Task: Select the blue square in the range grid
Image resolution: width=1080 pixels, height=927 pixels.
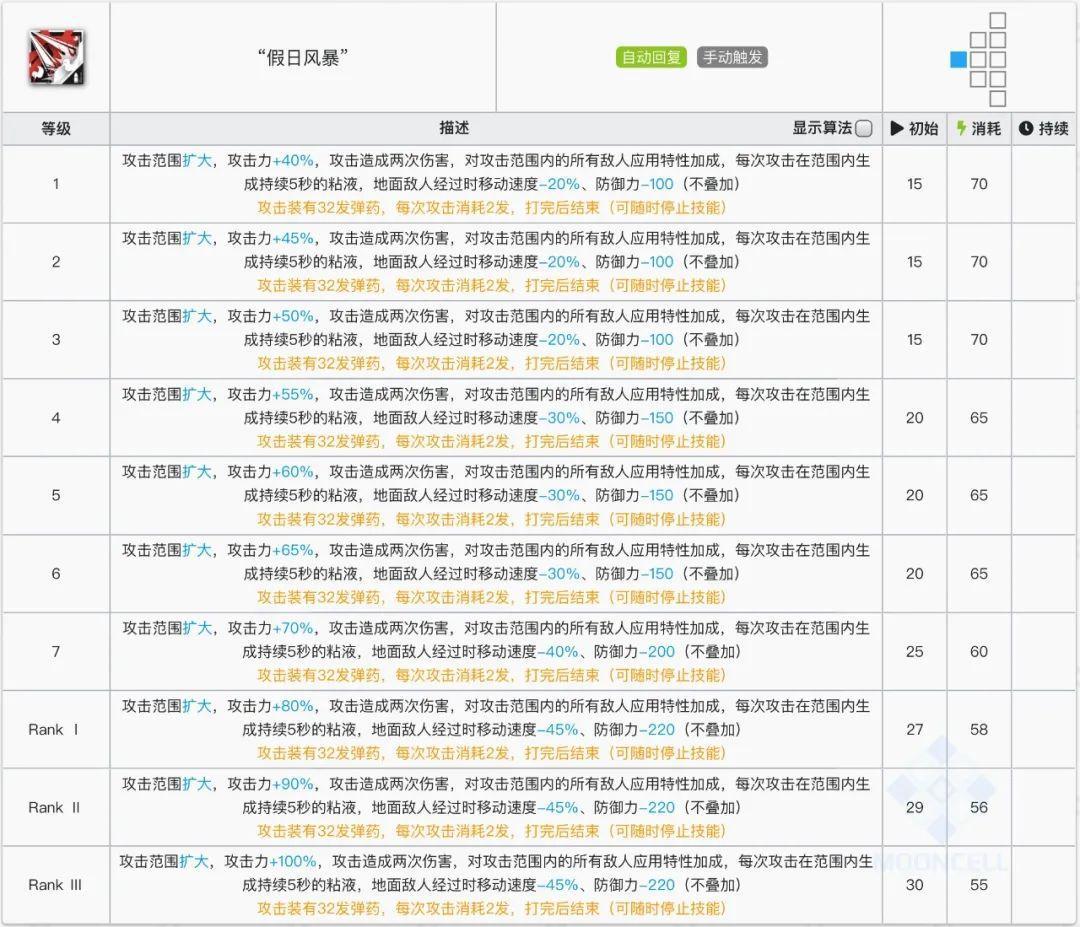Action: [x=957, y=58]
